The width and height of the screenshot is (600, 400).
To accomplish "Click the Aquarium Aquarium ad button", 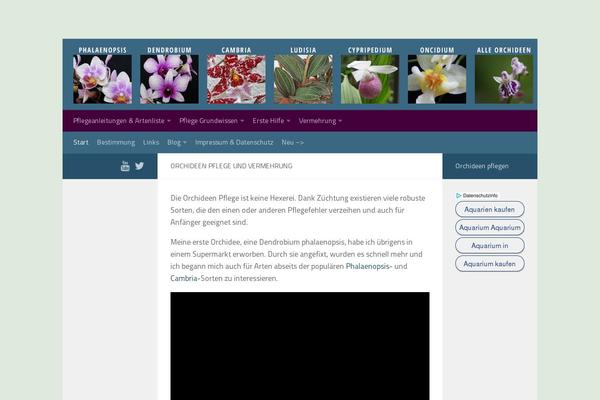I will 489,227.
